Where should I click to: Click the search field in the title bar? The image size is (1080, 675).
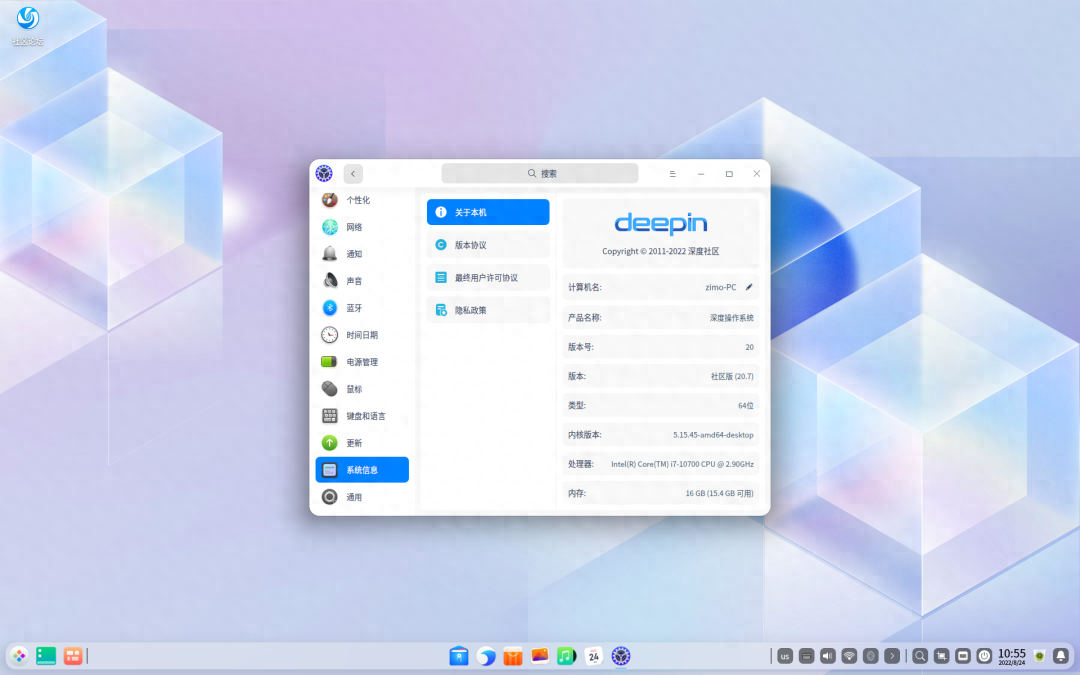tap(540, 172)
